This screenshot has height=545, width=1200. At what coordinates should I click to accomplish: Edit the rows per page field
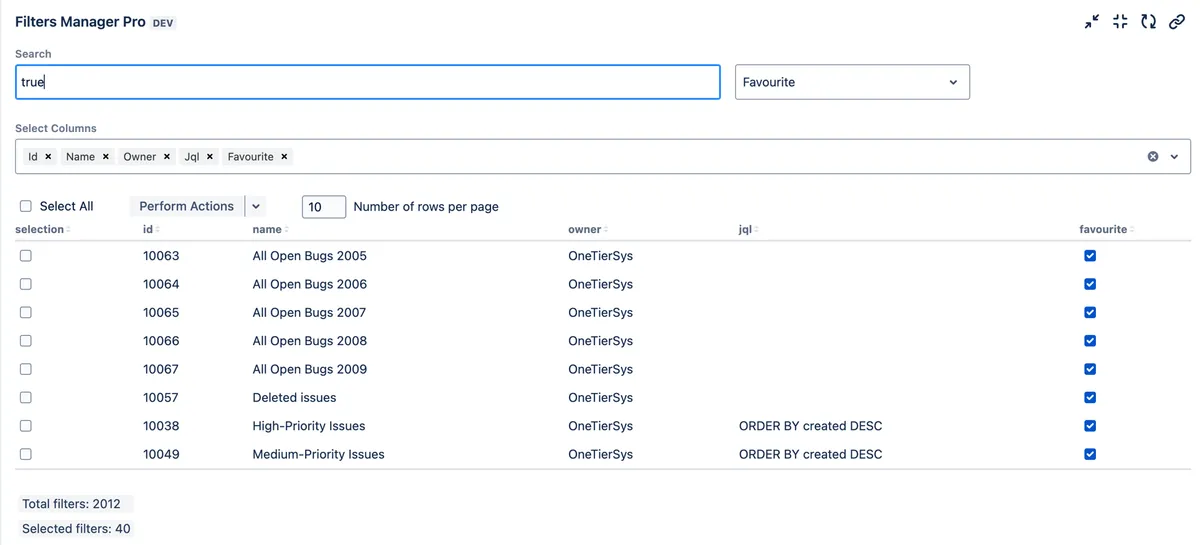pyautogui.click(x=324, y=207)
